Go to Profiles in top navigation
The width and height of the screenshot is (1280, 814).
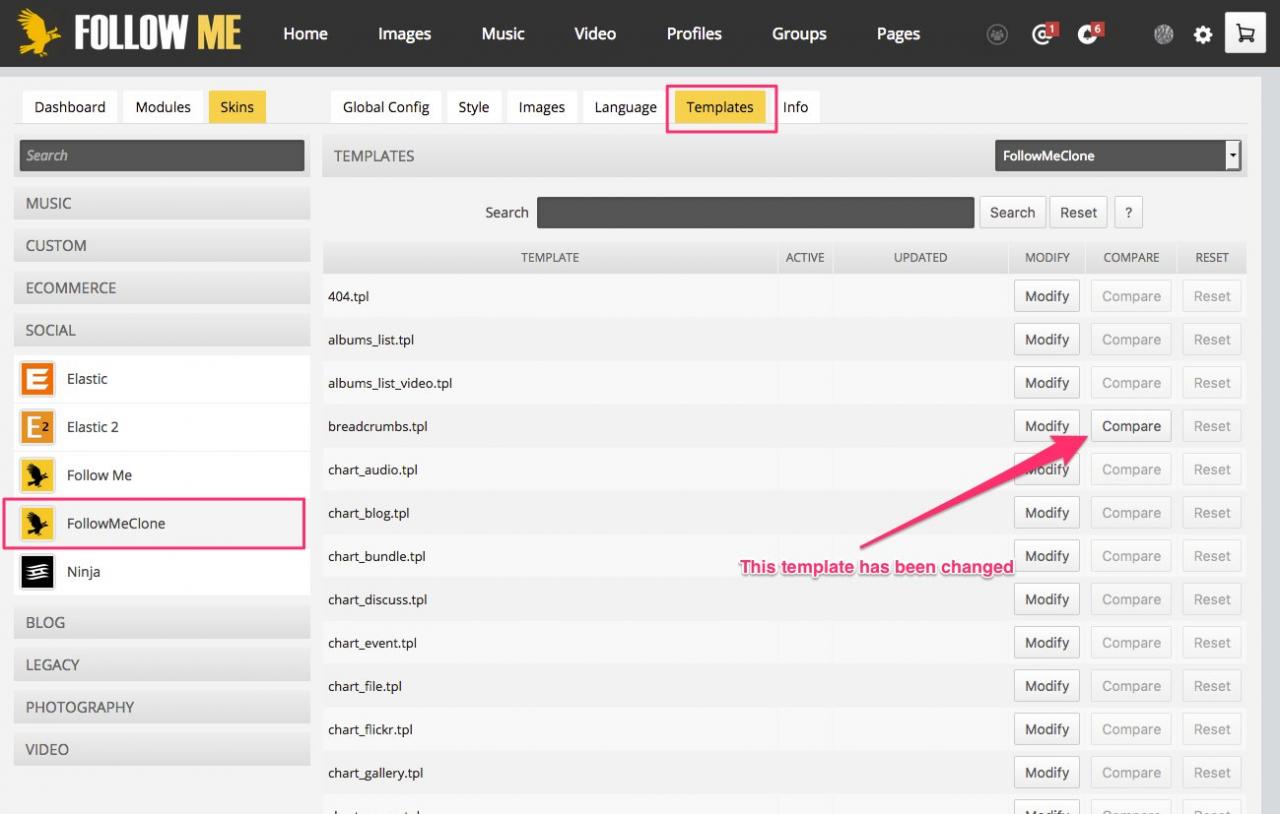[x=694, y=34]
